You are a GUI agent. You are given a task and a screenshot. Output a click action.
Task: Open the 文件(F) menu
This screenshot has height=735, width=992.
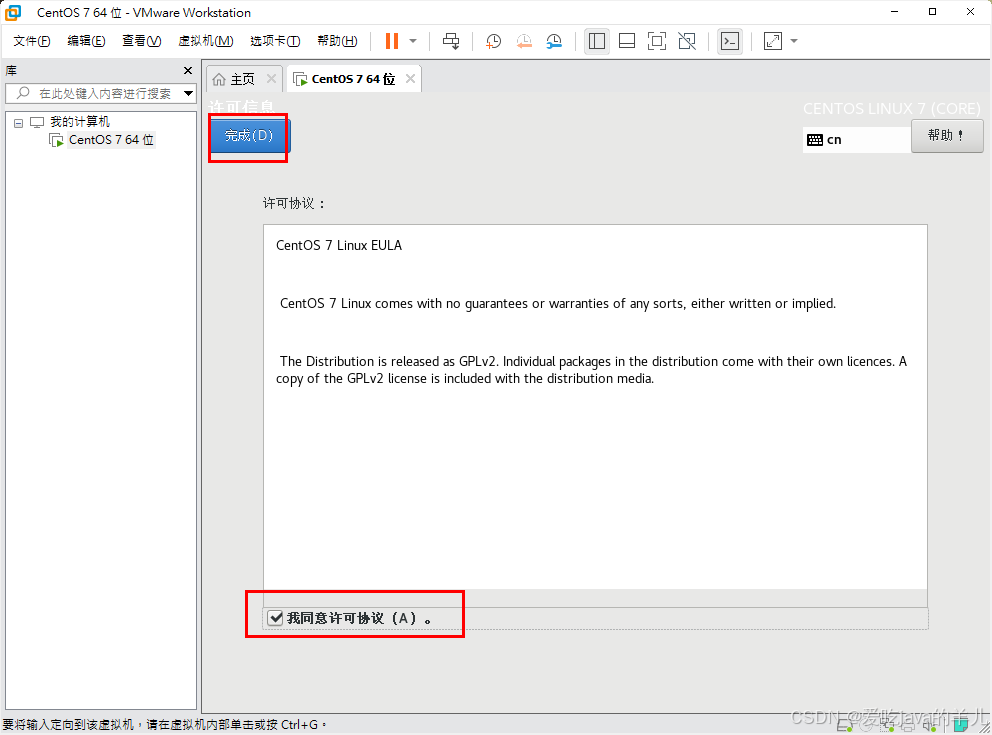coord(32,41)
